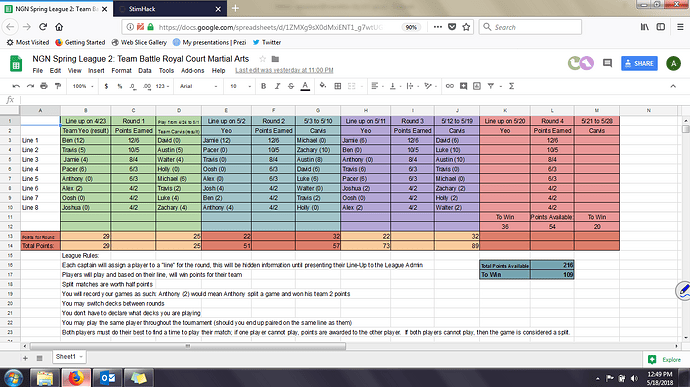Undo the last spreadsheet action
This screenshot has height=387, width=690.
coord(16,86)
